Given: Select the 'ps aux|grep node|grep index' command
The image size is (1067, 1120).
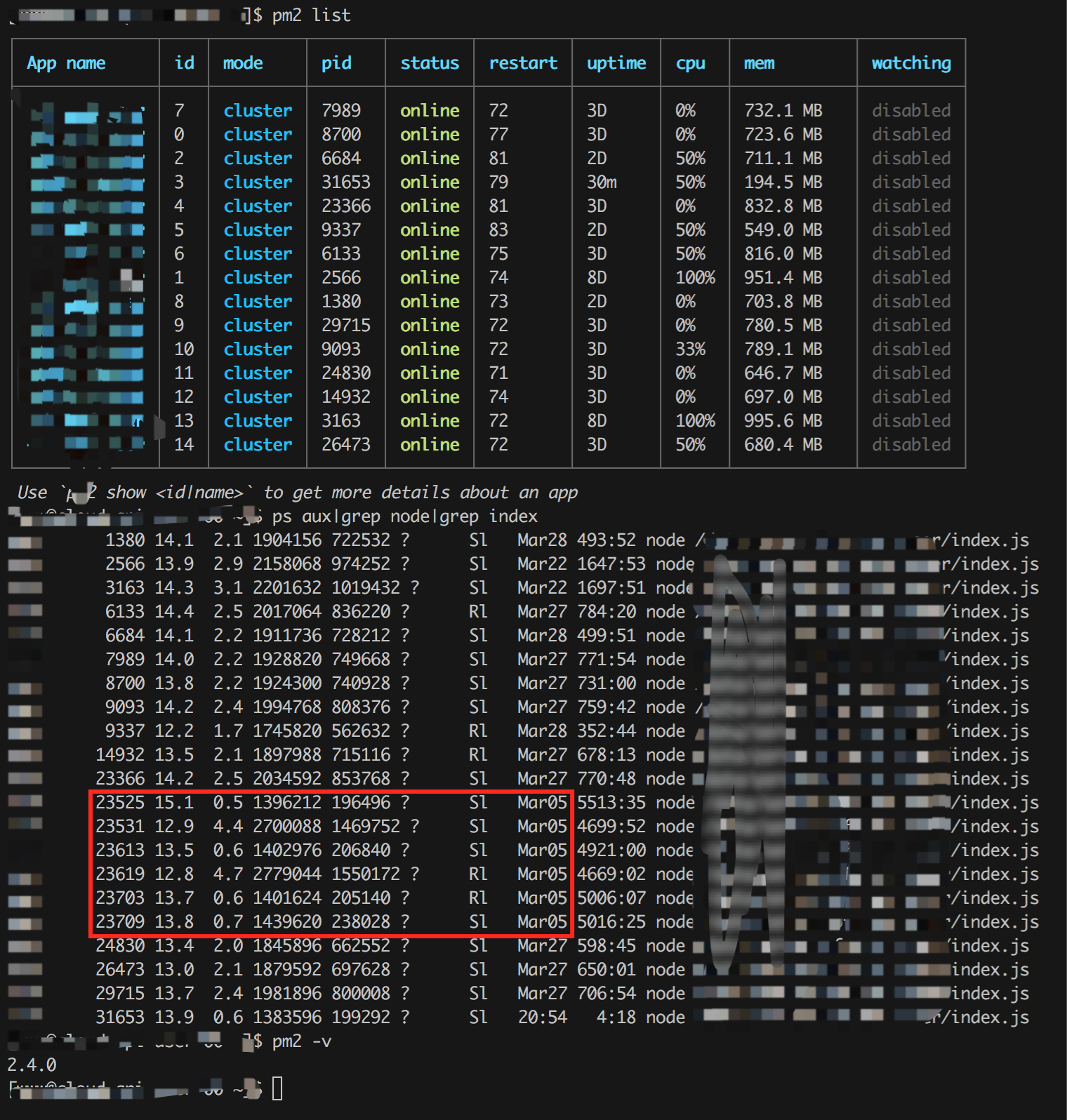Looking at the screenshot, I should point(405,516).
